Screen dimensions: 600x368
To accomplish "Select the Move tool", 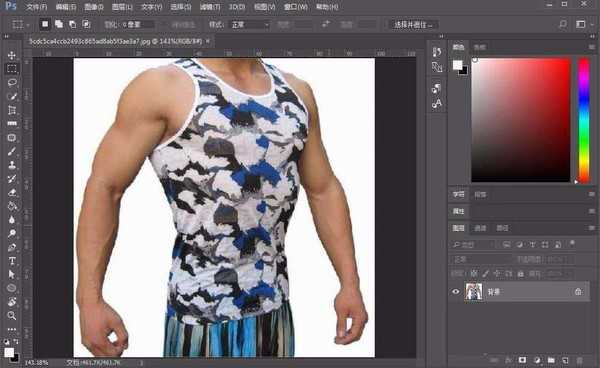I will point(12,55).
